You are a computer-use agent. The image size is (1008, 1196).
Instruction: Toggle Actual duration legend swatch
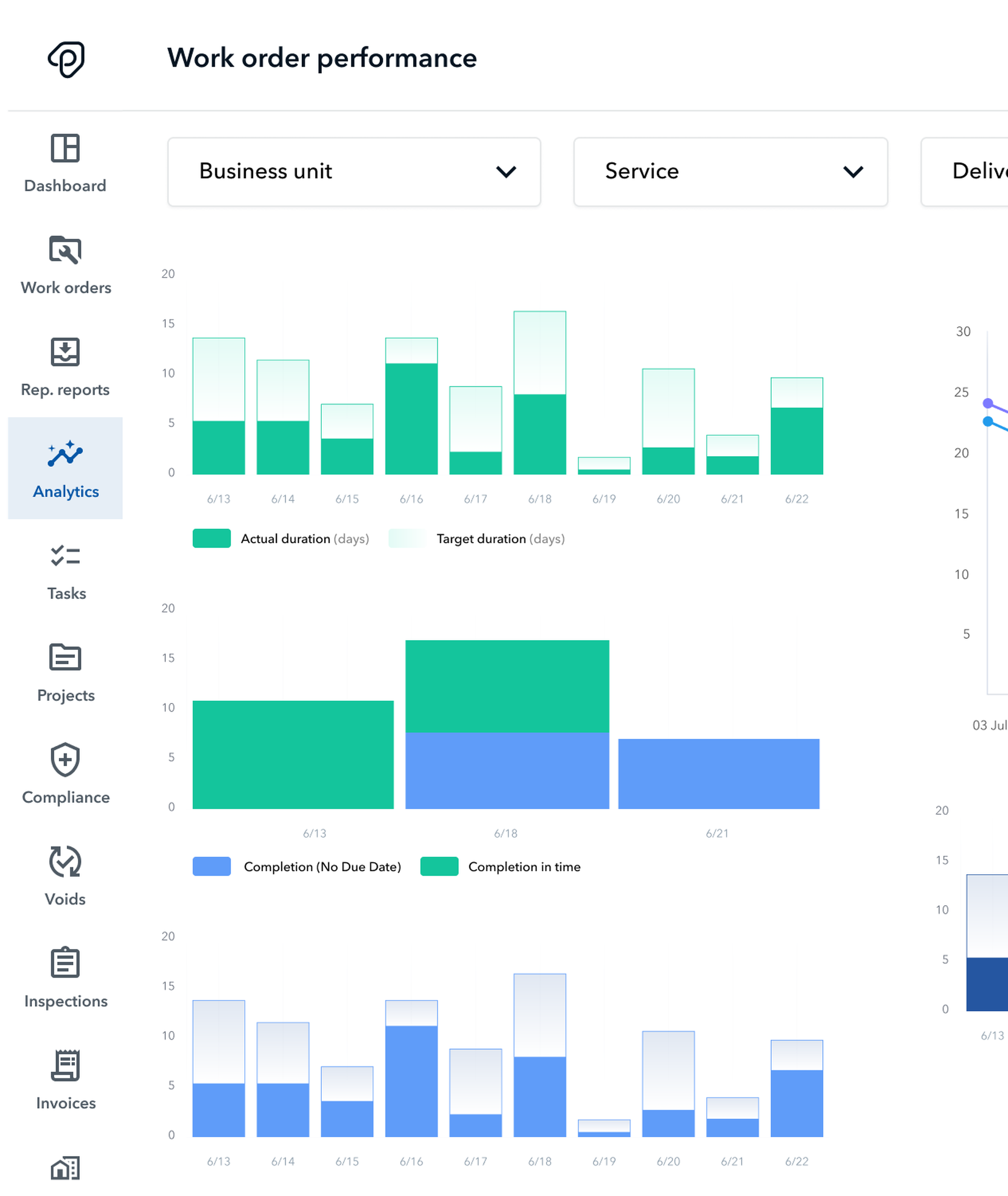point(212,539)
